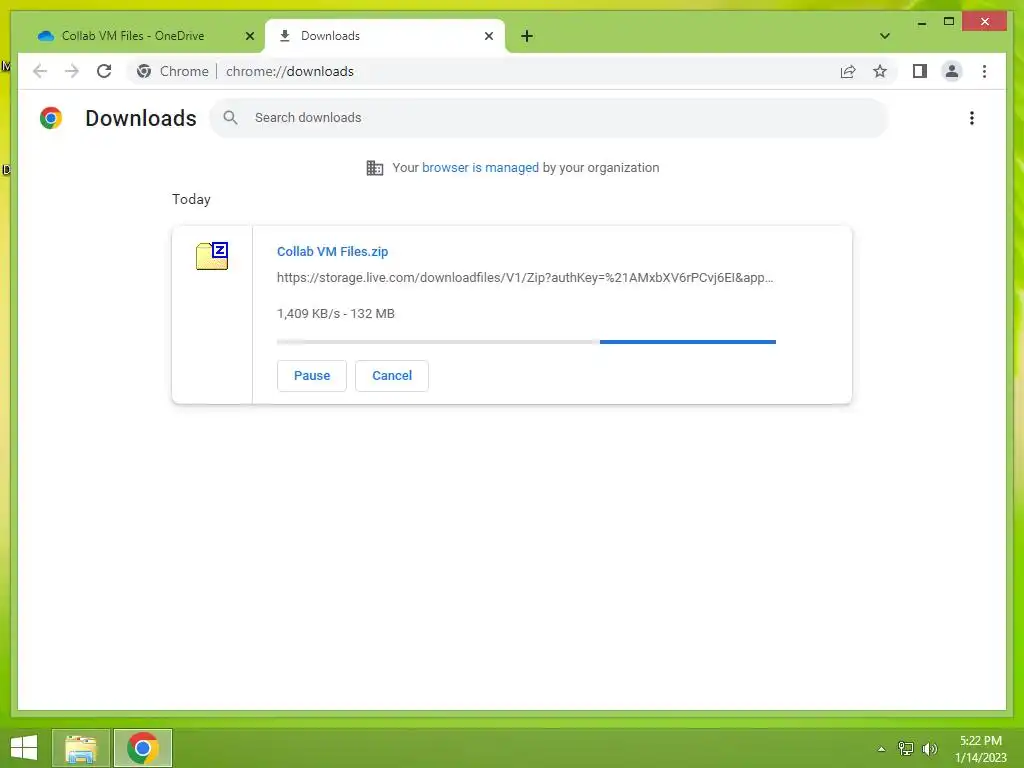
Task: Click the search magnifier icon
Action: point(230,118)
